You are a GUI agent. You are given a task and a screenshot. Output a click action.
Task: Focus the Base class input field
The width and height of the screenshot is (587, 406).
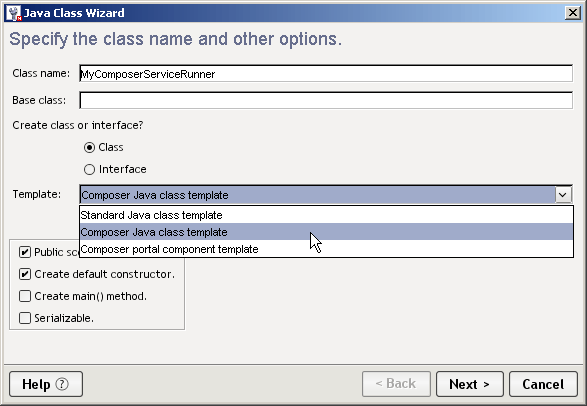pos(326,100)
